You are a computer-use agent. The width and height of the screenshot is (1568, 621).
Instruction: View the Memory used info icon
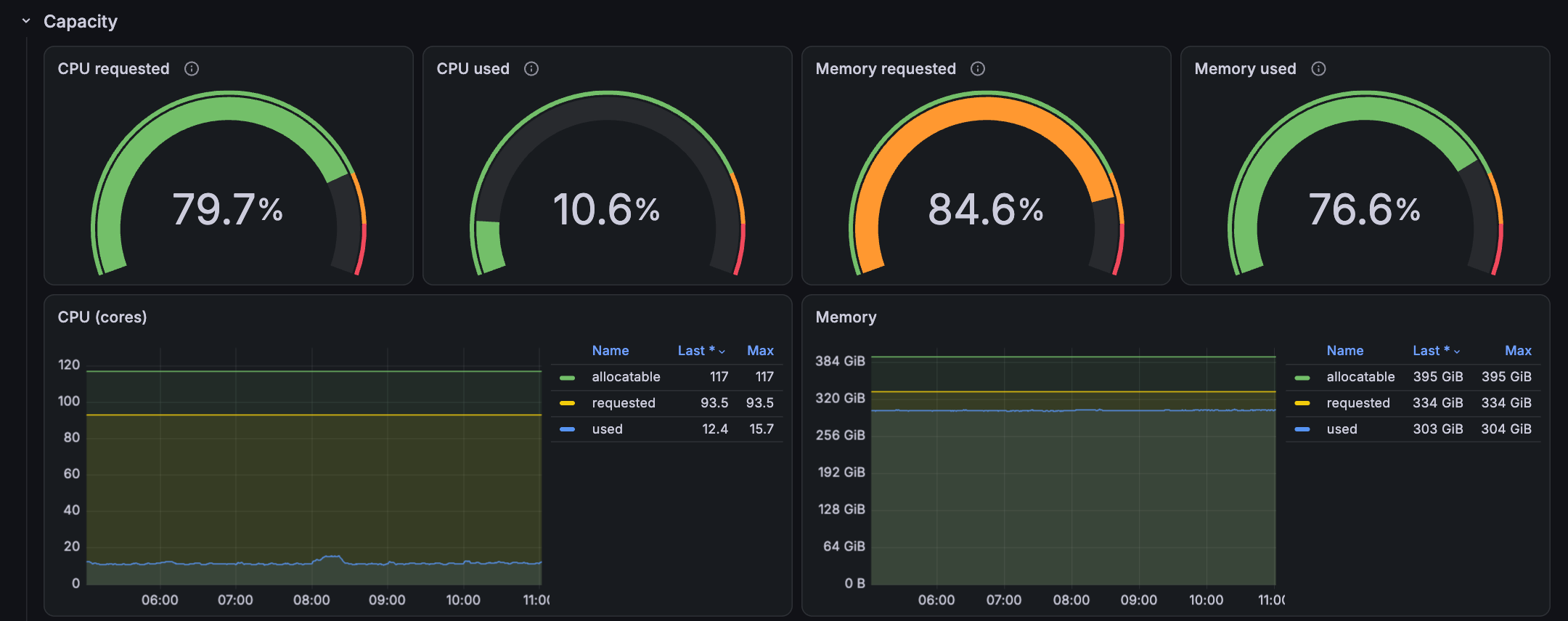[x=1318, y=69]
